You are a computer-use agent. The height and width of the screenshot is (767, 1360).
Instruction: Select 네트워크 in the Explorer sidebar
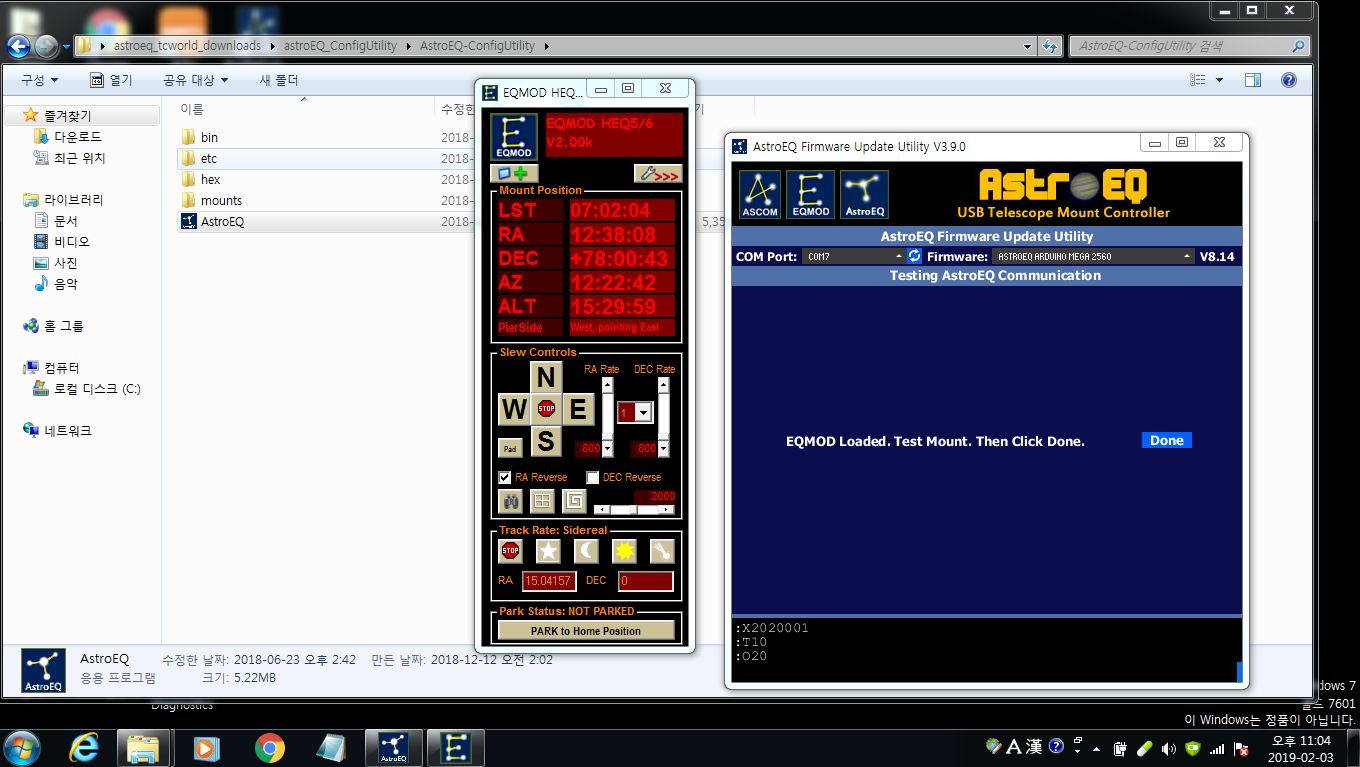click(x=67, y=430)
